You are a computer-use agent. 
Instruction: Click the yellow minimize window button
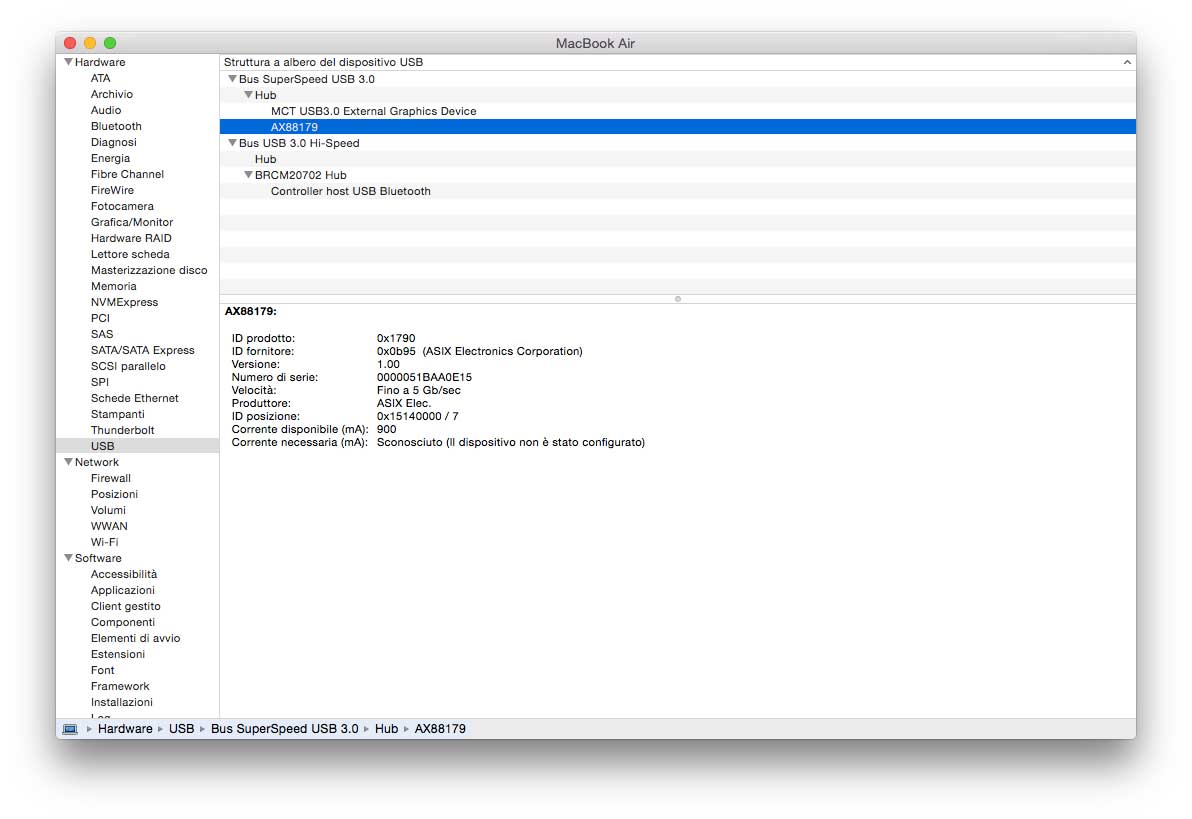(90, 43)
